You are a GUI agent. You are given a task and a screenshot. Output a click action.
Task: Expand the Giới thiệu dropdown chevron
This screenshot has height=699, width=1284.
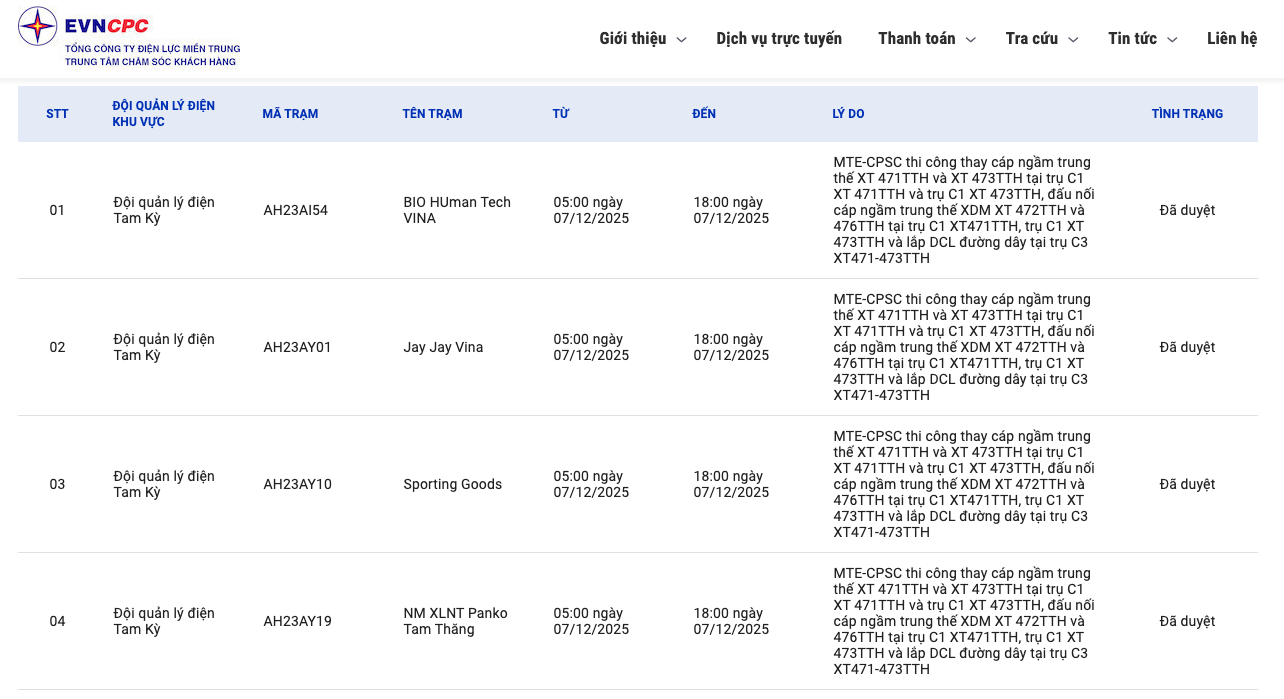click(682, 40)
